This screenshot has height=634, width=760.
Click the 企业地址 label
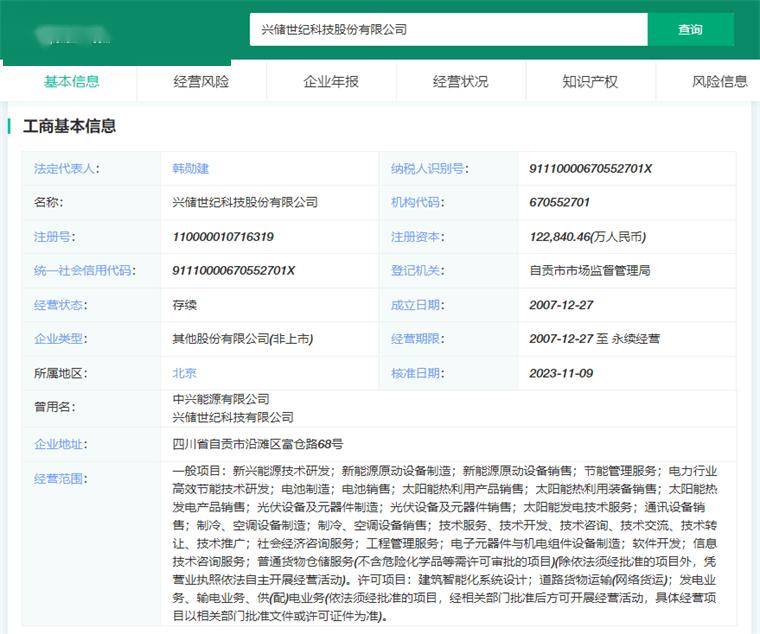coord(61,444)
